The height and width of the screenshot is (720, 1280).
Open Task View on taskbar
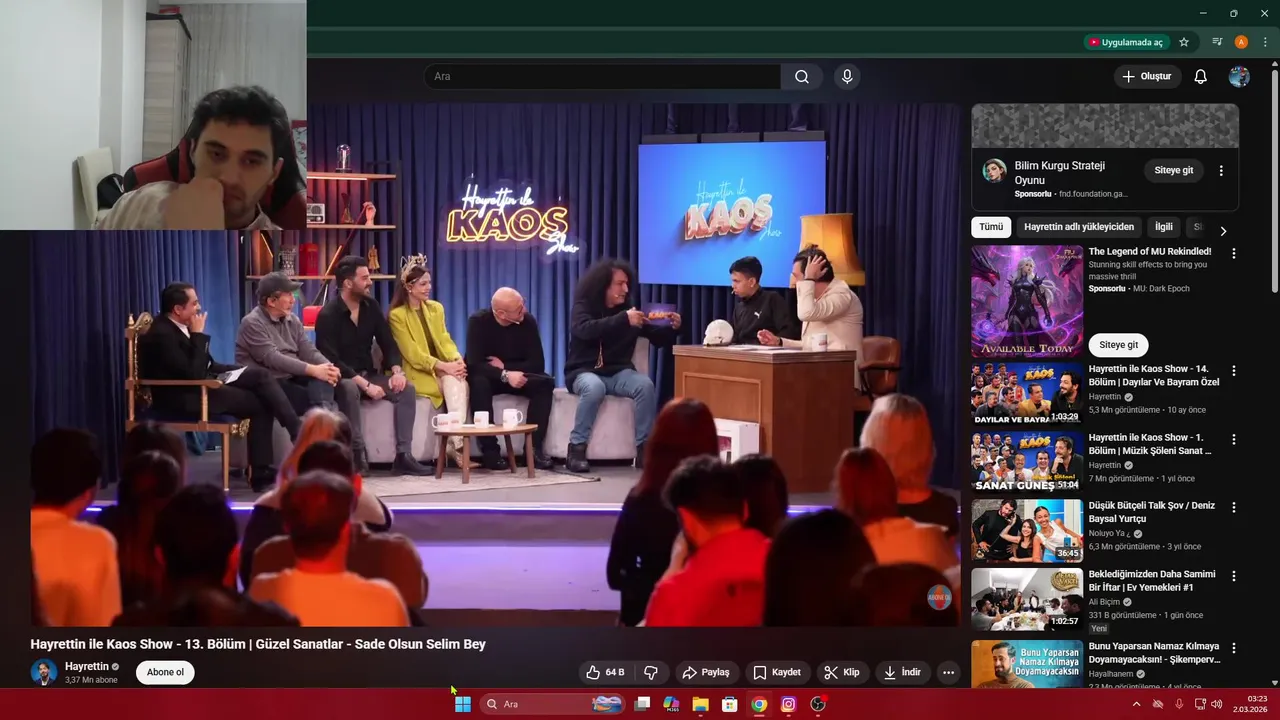click(x=642, y=704)
